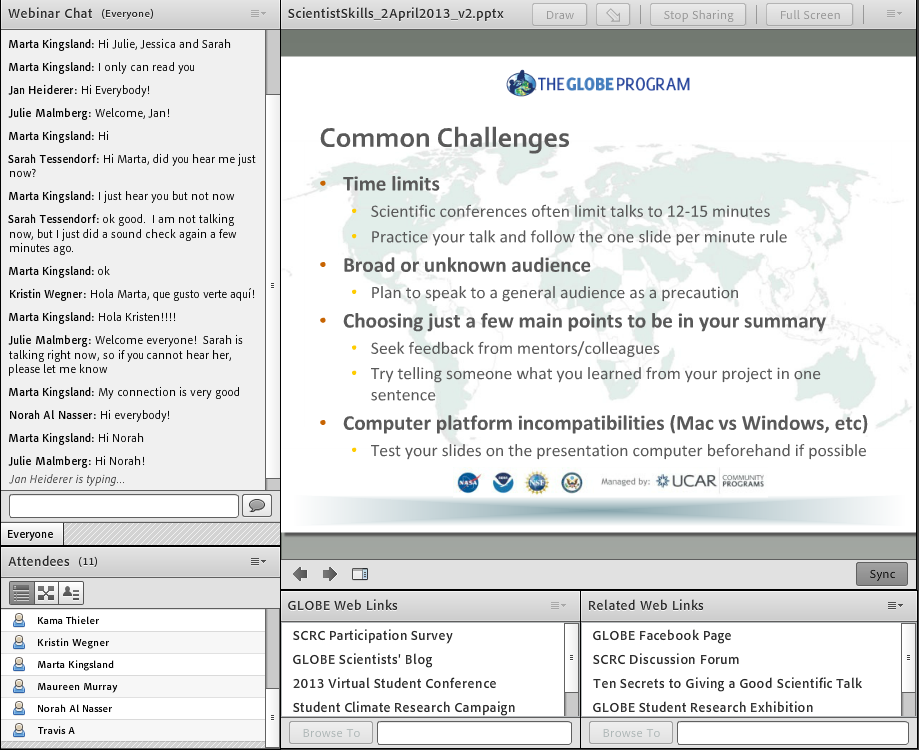Open the Related Web Links pod menu

tap(895, 605)
